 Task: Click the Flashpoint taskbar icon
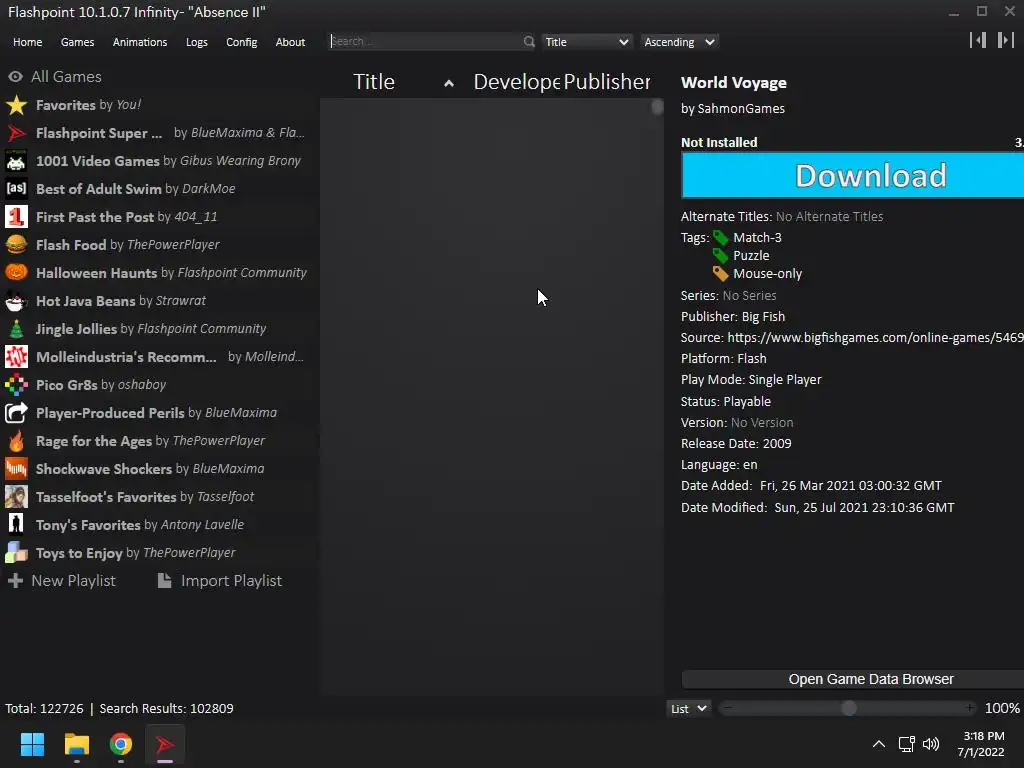pyautogui.click(x=165, y=744)
